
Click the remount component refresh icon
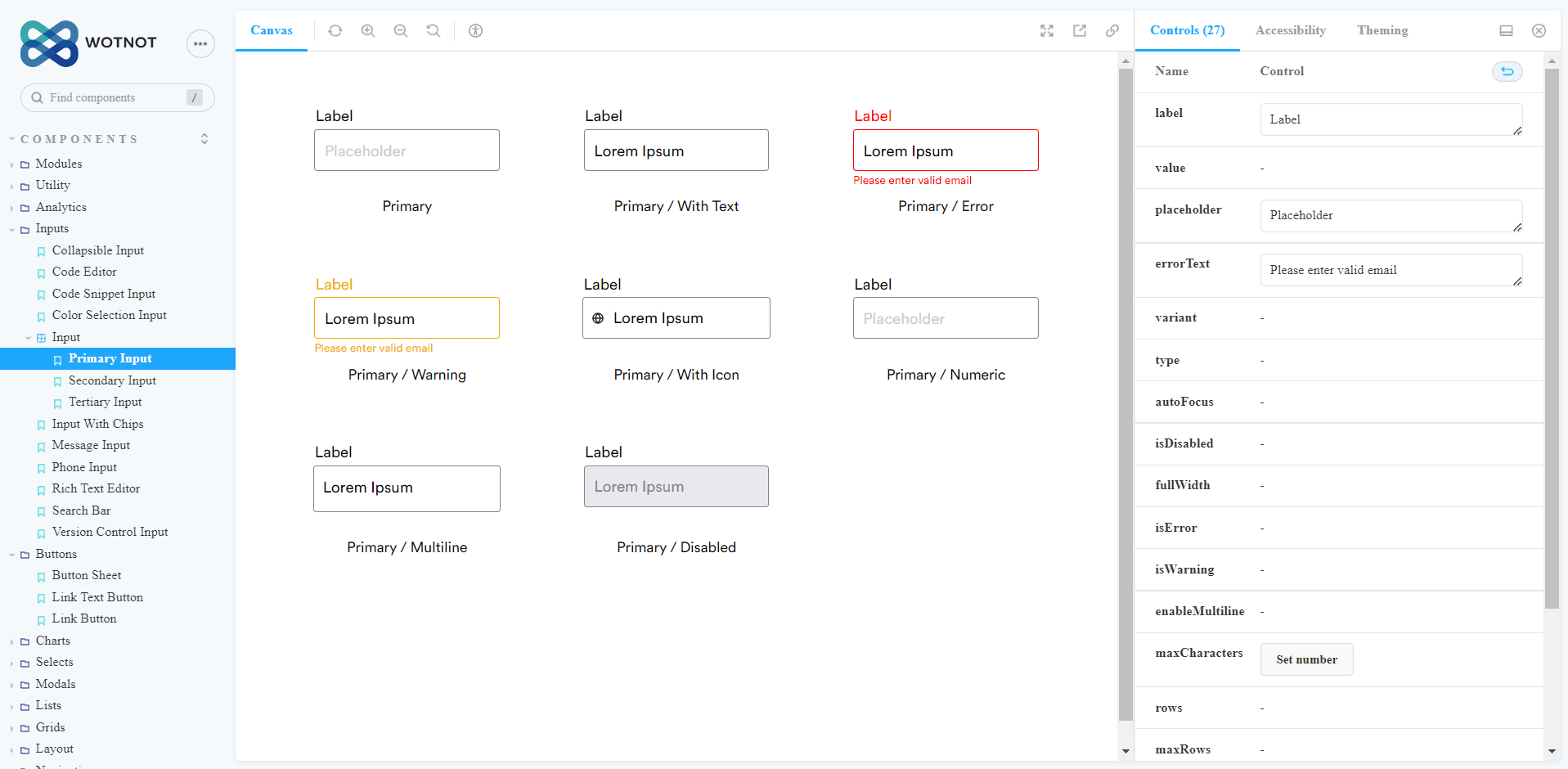click(x=335, y=30)
